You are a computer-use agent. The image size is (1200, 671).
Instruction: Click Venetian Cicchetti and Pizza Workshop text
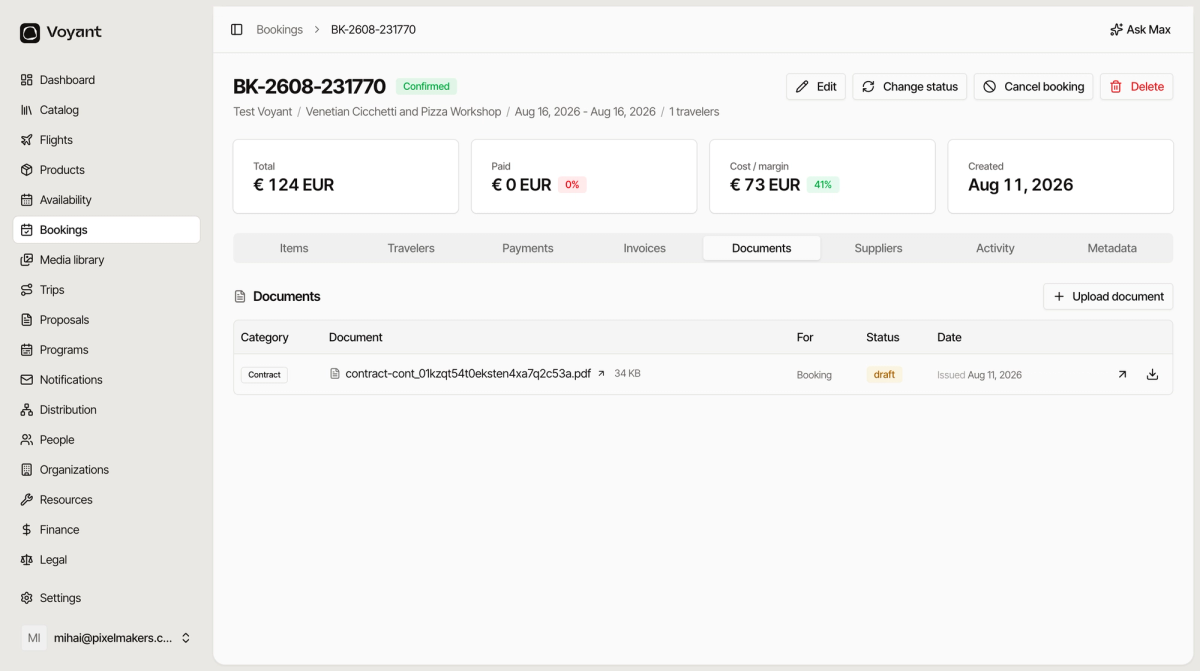pyautogui.click(x=403, y=112)
